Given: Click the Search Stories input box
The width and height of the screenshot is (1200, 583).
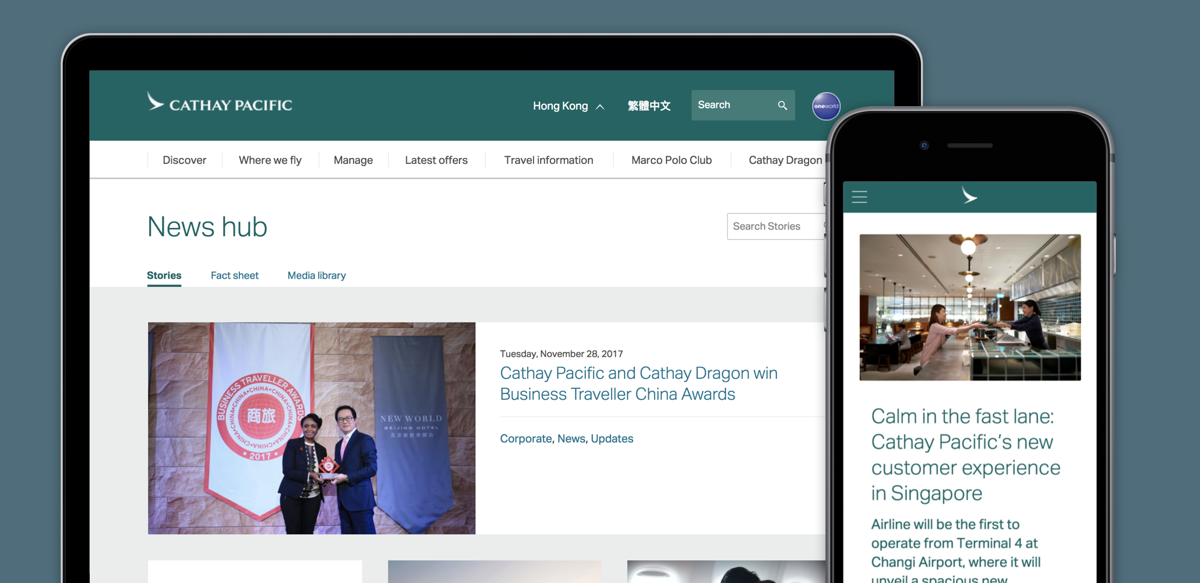Looking at the screenshot, I should click(x=776, y=226).
